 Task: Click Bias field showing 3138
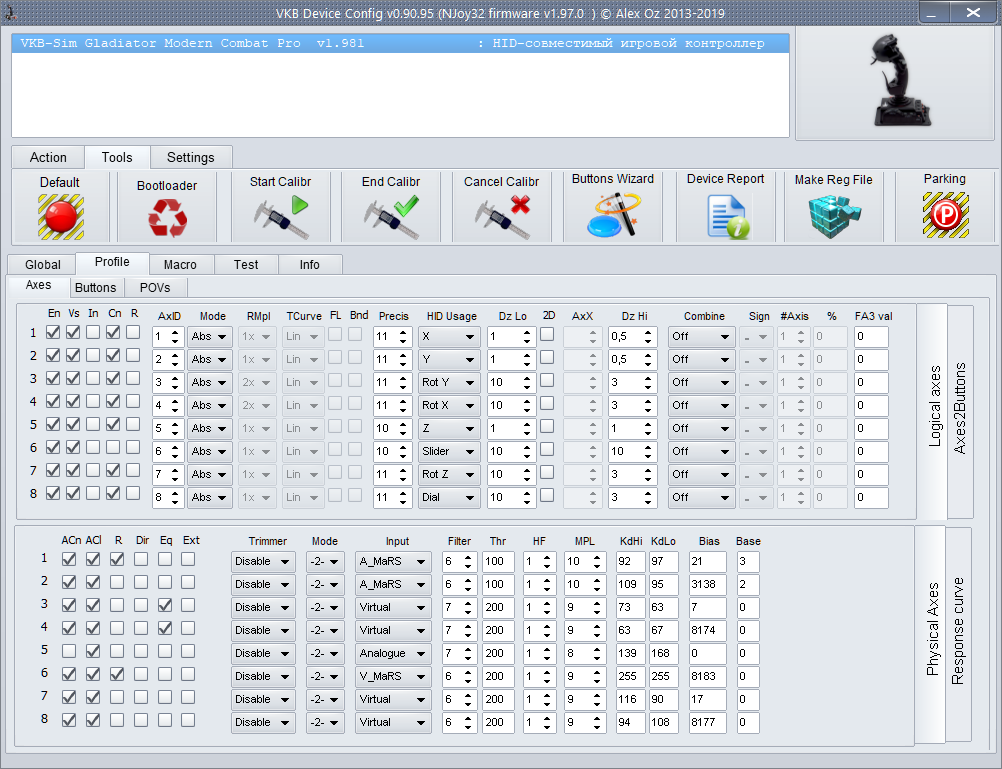click(x=707, y=585)
